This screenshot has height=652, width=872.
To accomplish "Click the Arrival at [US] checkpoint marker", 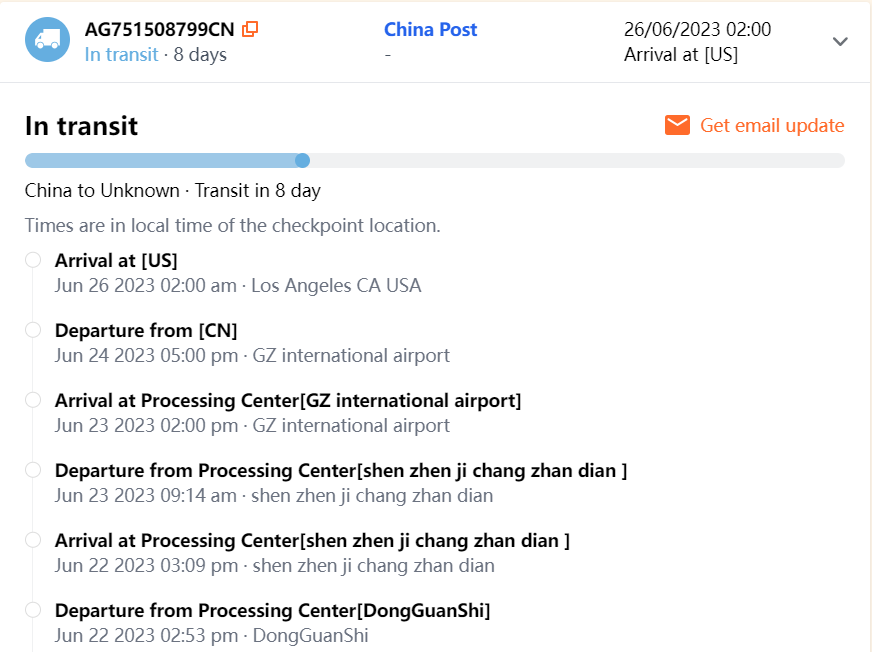I will coord(33,260).
